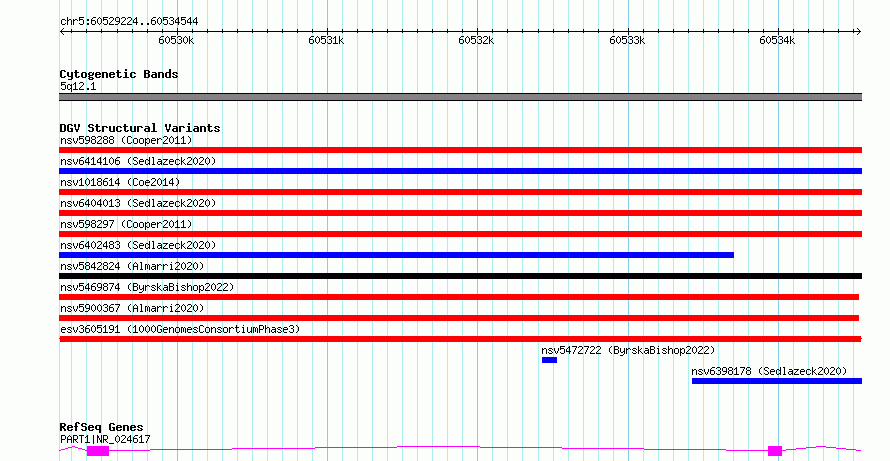Open nsv6402483 (Sedlazeck2020) label
The height and width of the screenshot is (461, 890).
138,245
